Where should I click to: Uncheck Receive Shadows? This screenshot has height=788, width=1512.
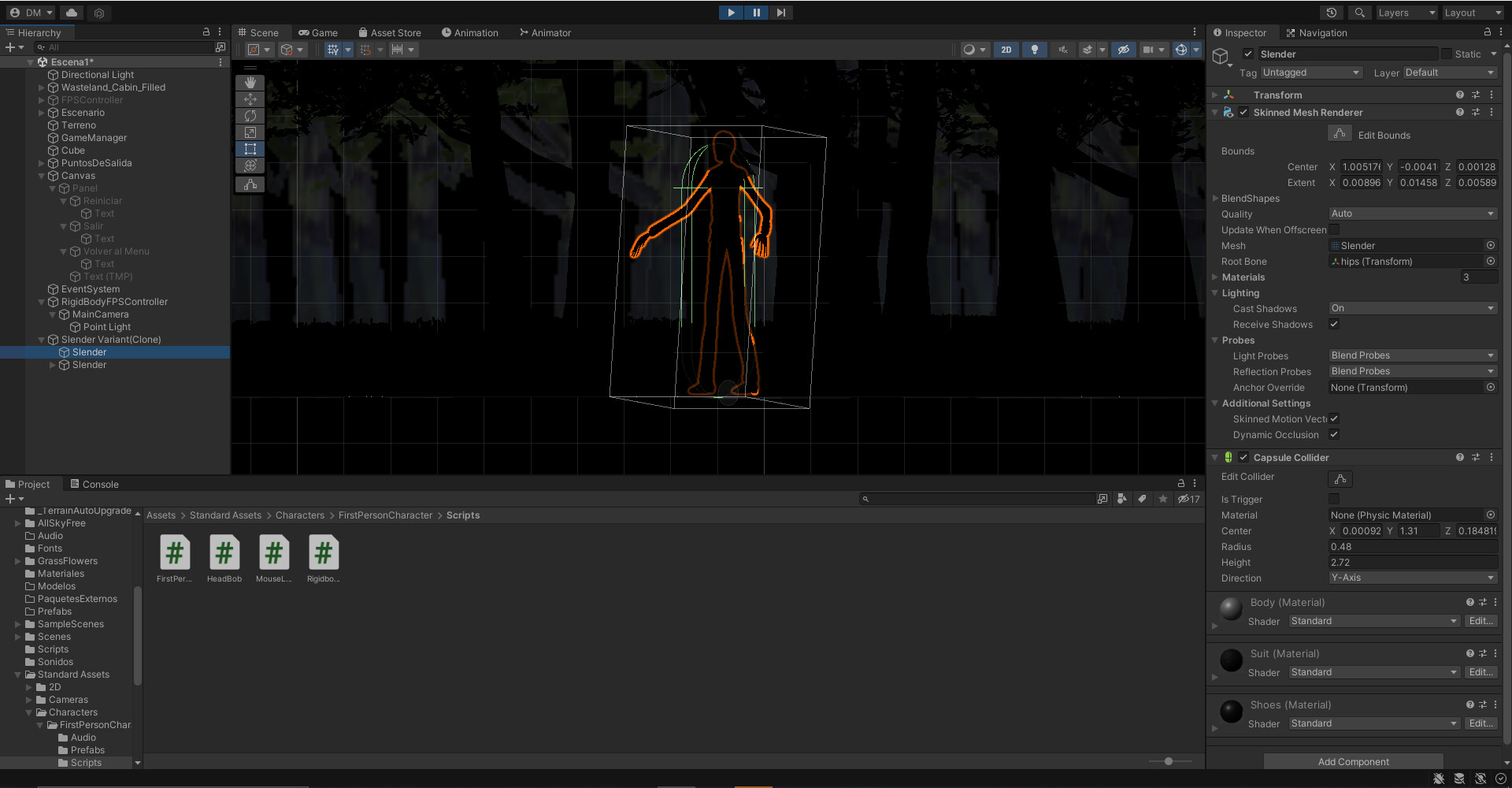(x=1334, y=324)
